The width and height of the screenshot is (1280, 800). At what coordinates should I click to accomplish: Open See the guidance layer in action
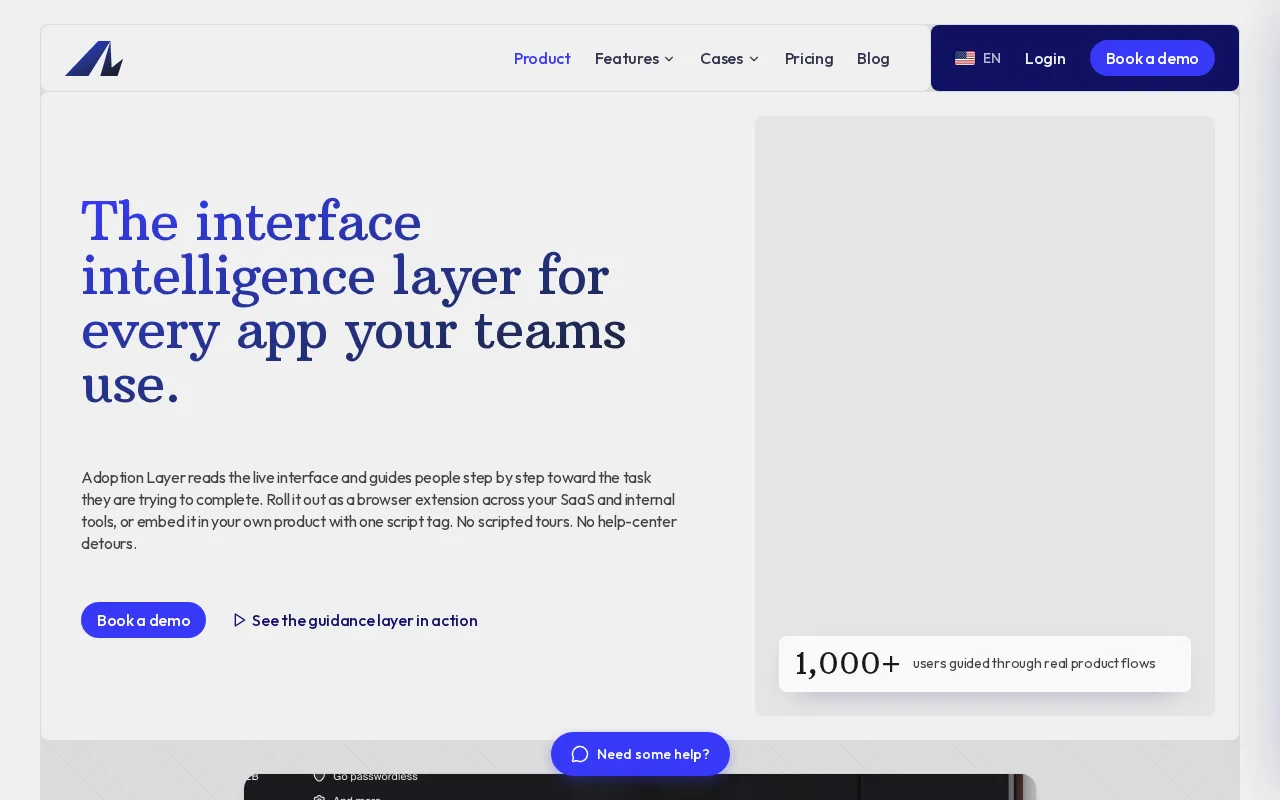pyautogui.click(x=355, y=620)
